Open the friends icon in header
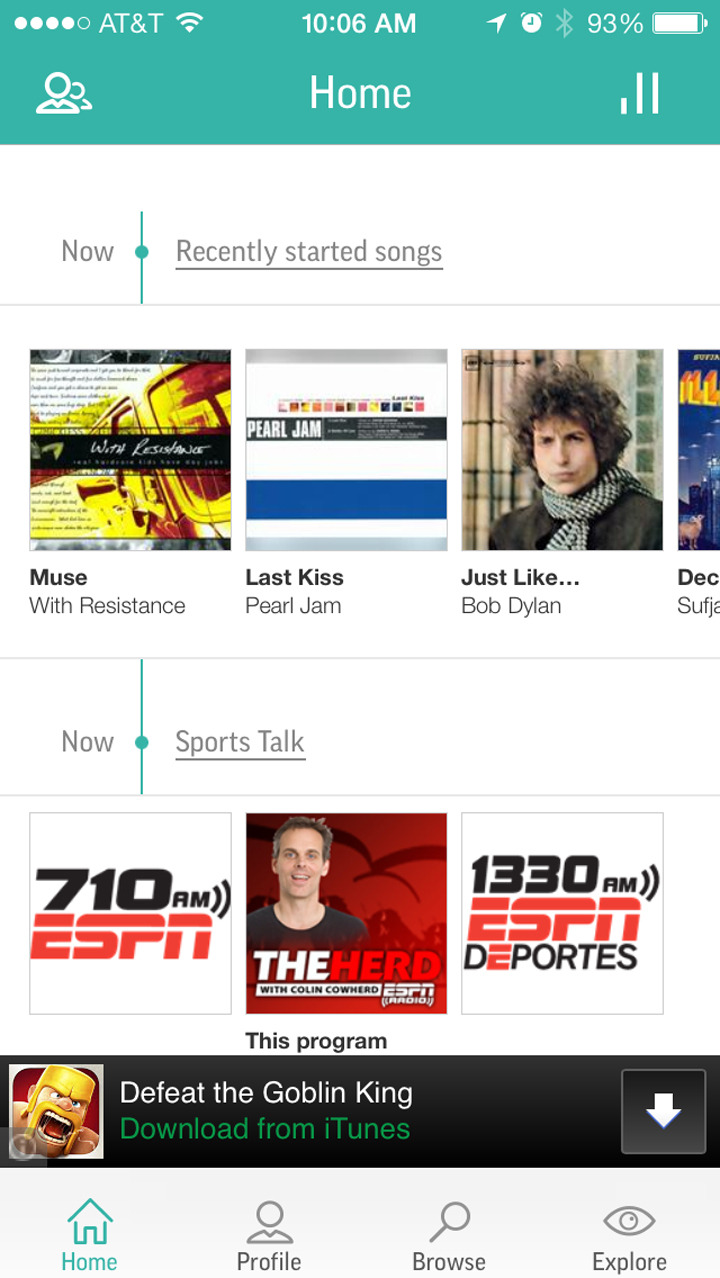720x1278 pixels. [x=64, y=93]
